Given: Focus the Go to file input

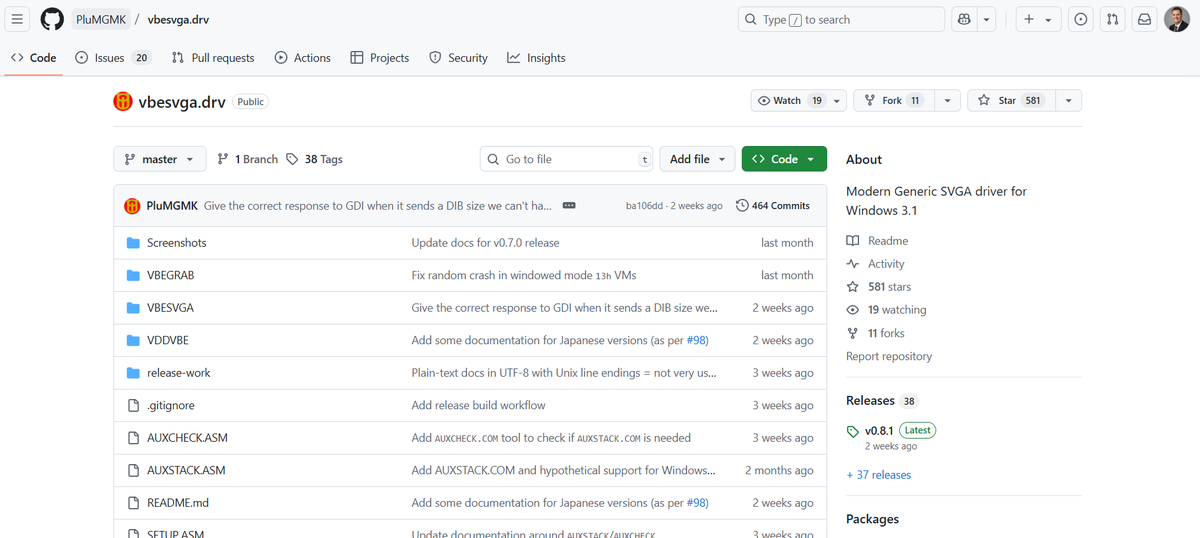Looking at the screenshot, I should [567, 159].
